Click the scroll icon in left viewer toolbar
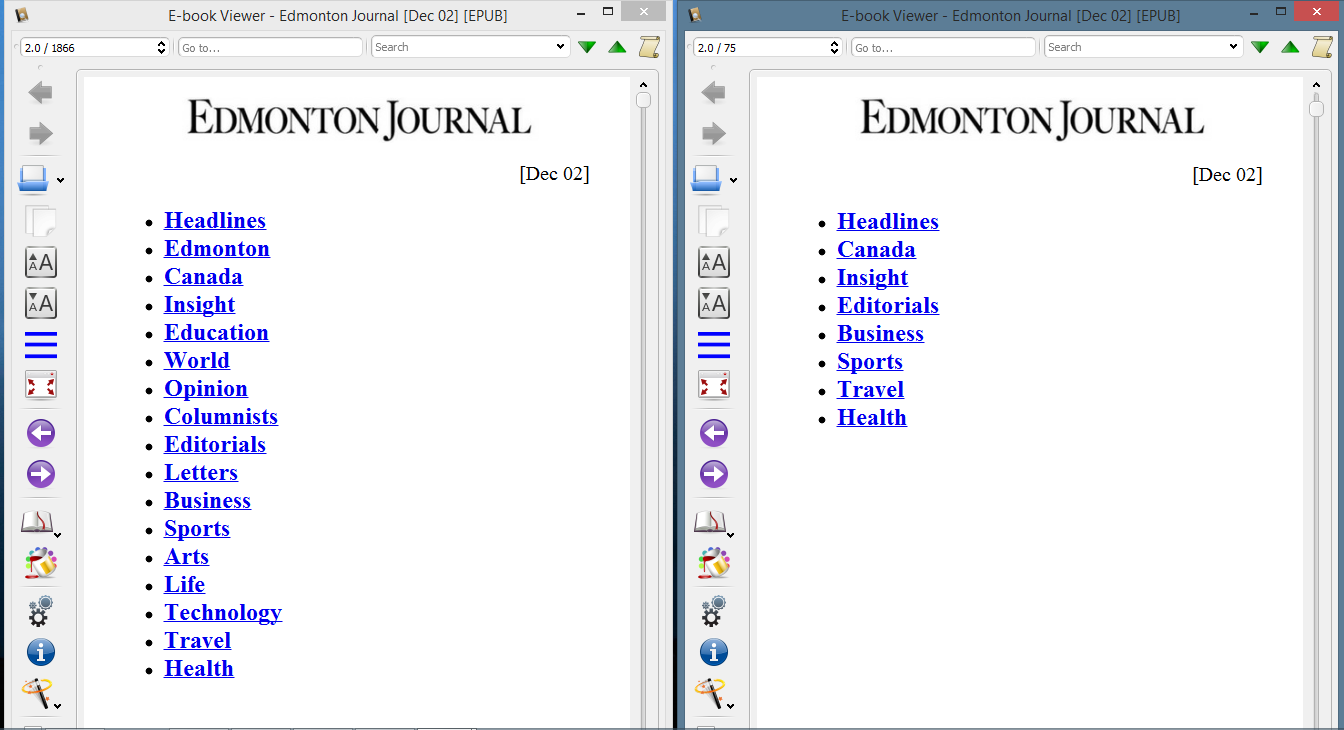 (x=650, y=46)
